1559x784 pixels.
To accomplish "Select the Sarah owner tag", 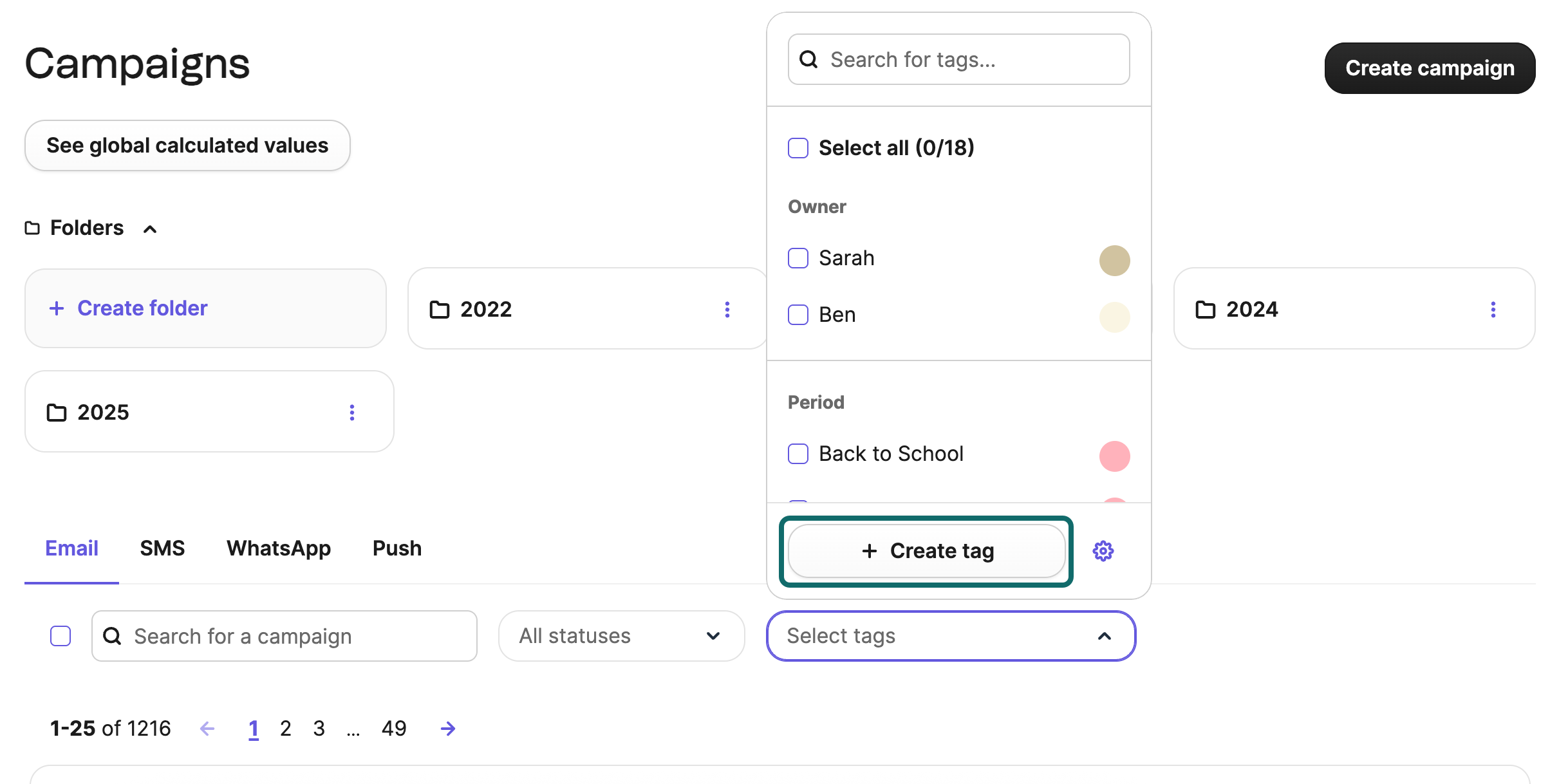I will [798, 258].
